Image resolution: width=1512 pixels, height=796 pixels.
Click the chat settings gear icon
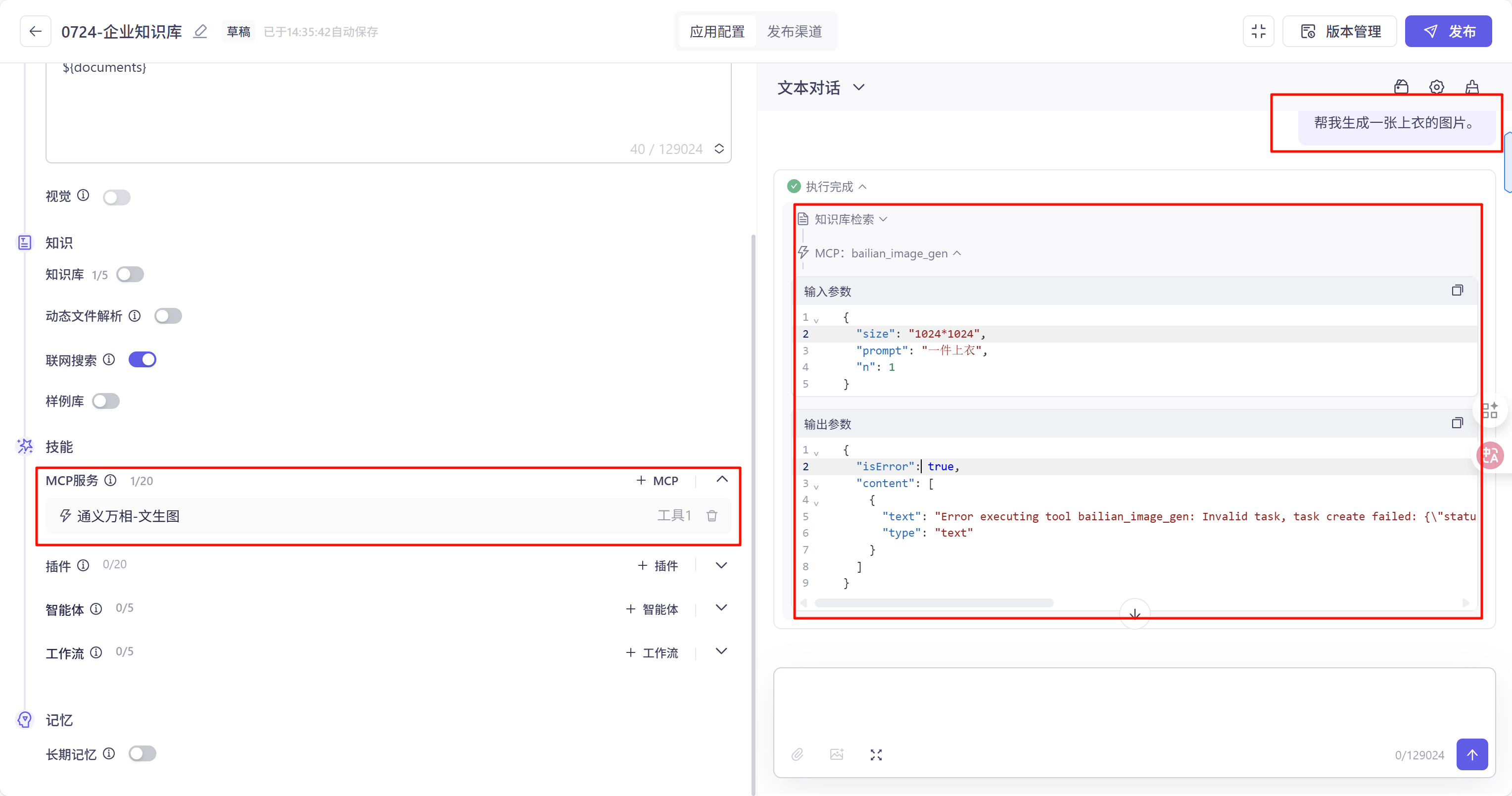click(1436, 87)
